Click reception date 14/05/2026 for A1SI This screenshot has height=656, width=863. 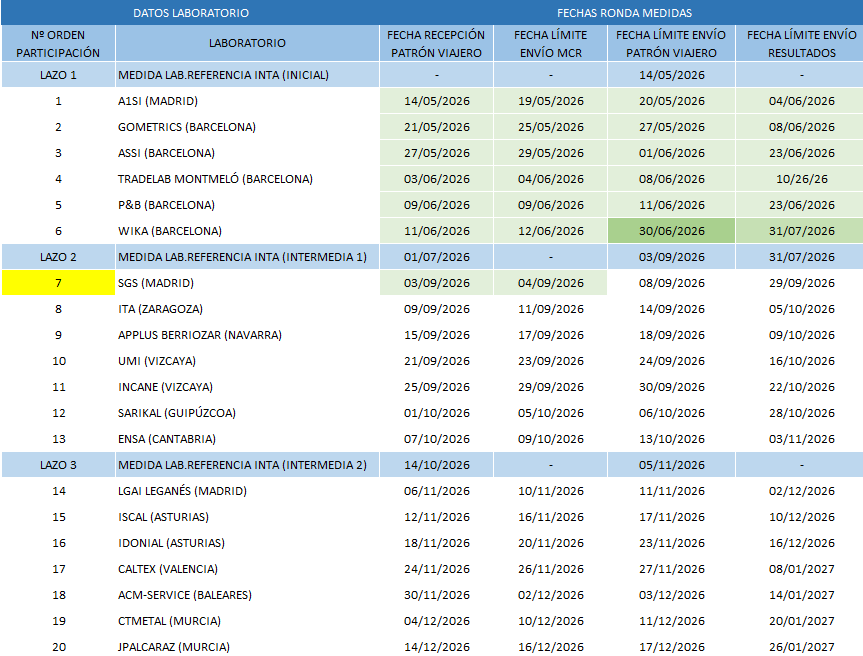[x=436, y=101]
